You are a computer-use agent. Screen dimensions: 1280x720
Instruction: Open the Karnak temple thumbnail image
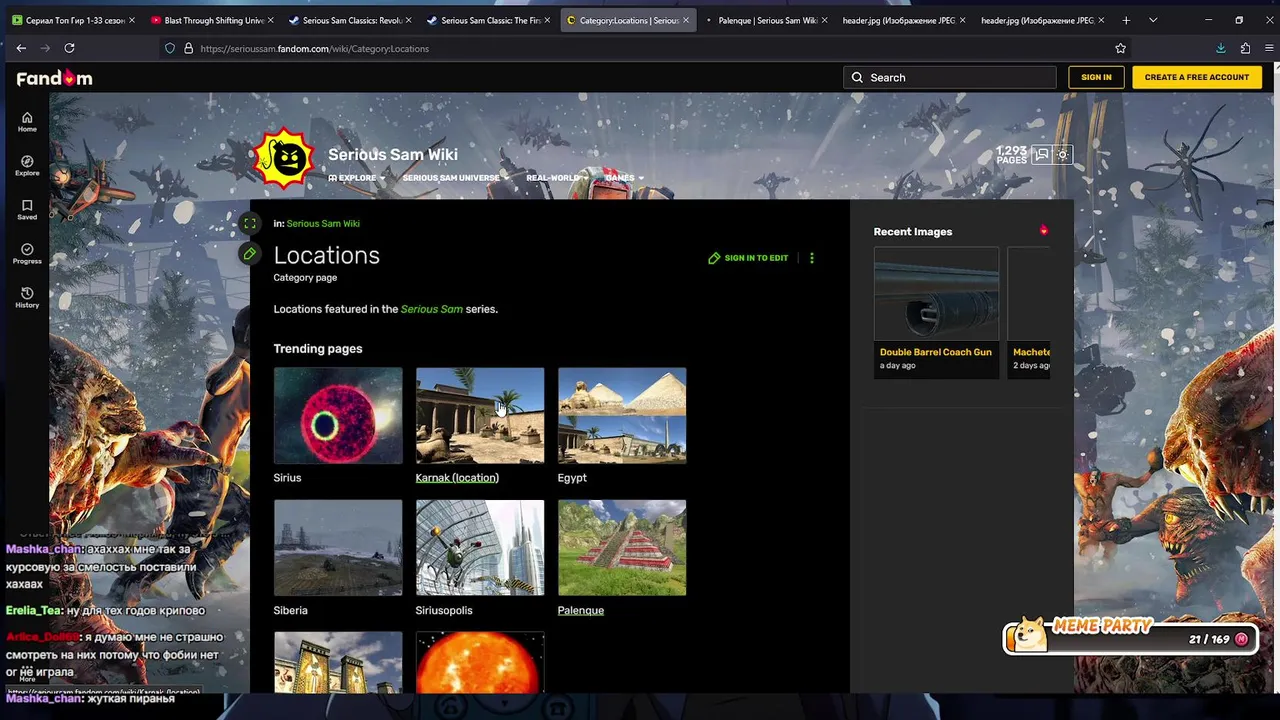coord(480,415)
